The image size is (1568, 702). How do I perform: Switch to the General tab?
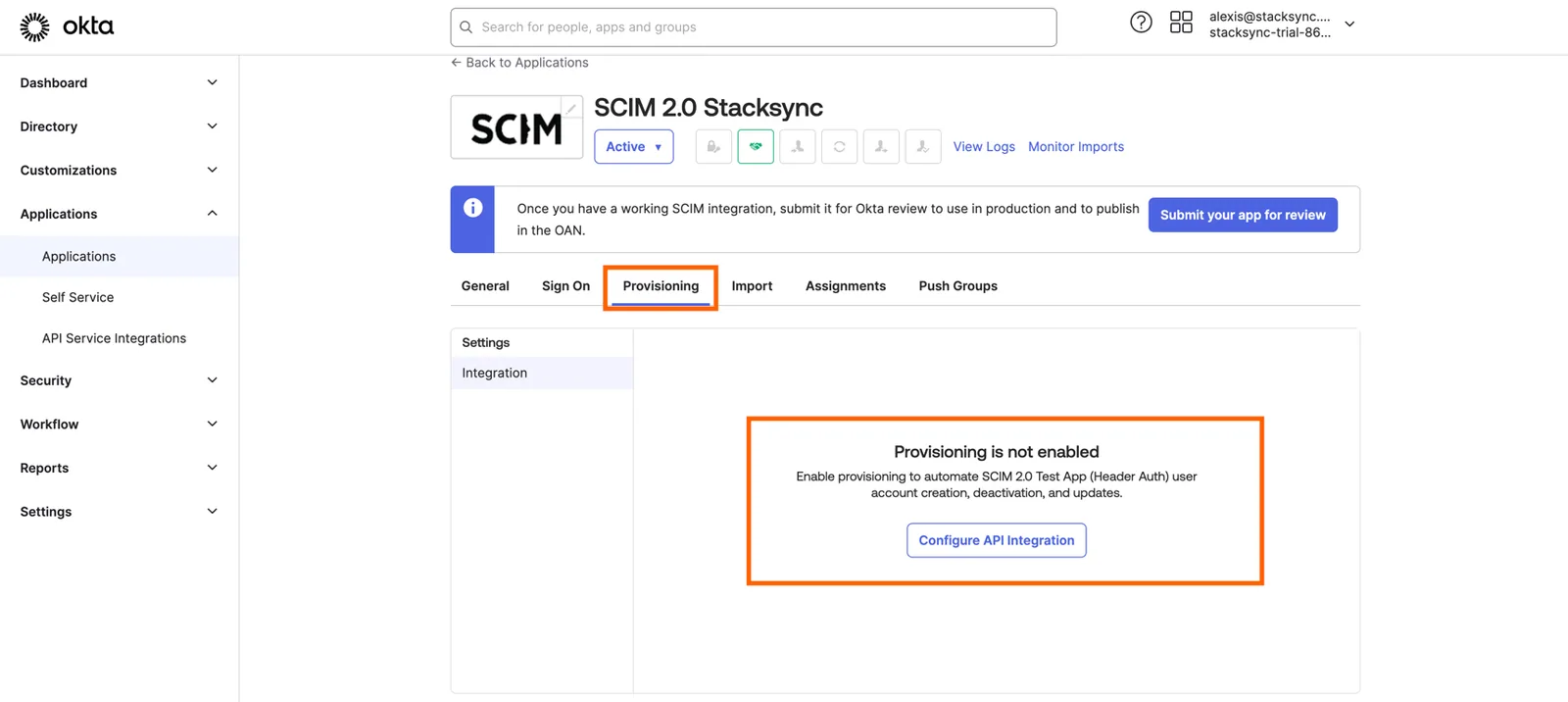click(485, 286)
